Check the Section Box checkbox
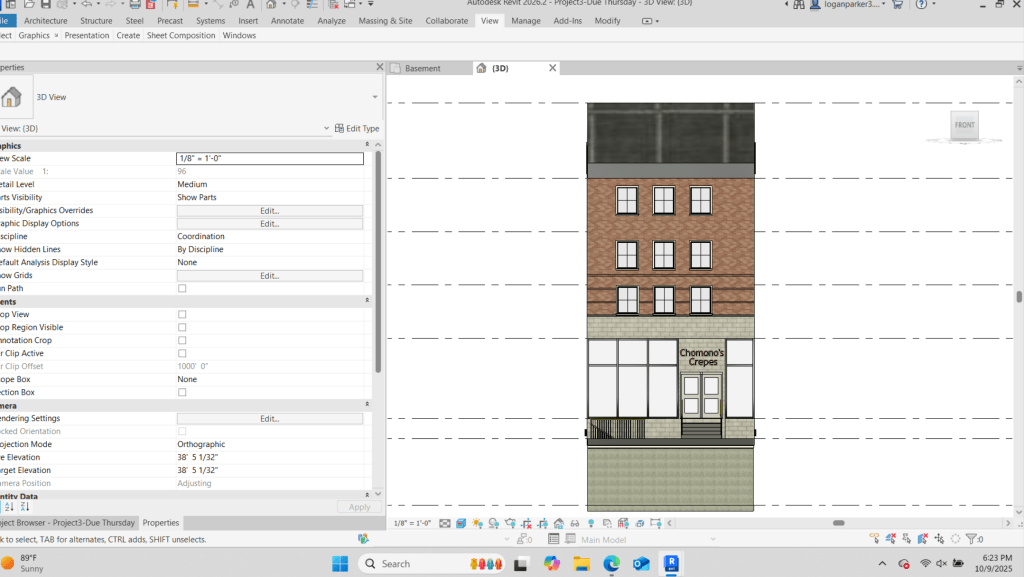 182,392
